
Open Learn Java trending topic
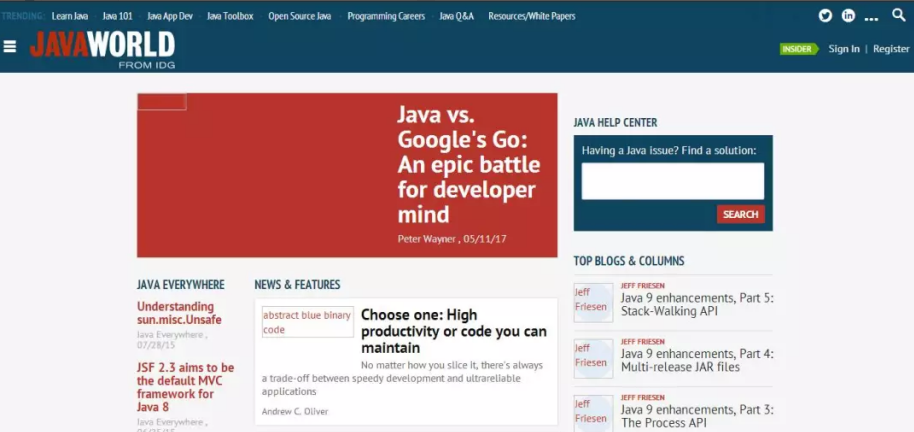click(x=70, y=16)
